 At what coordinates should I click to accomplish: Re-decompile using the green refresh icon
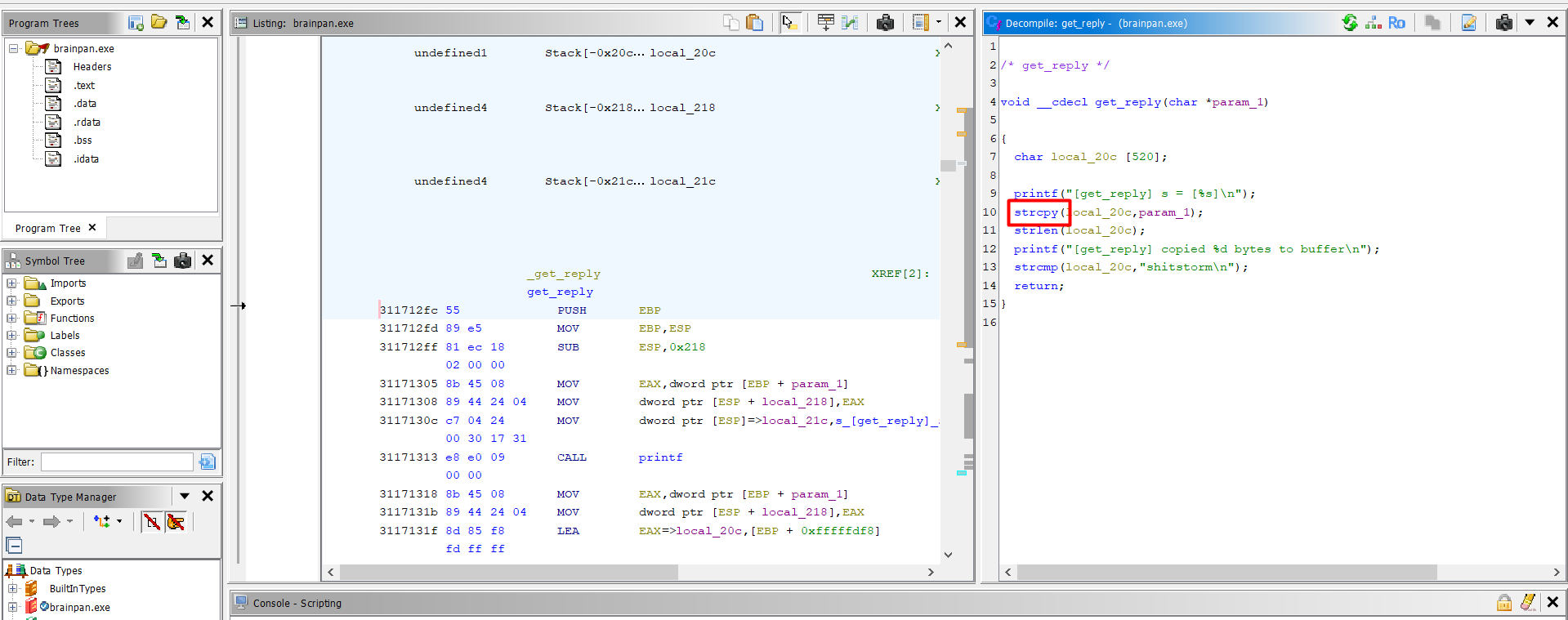tap(1350, 23)
